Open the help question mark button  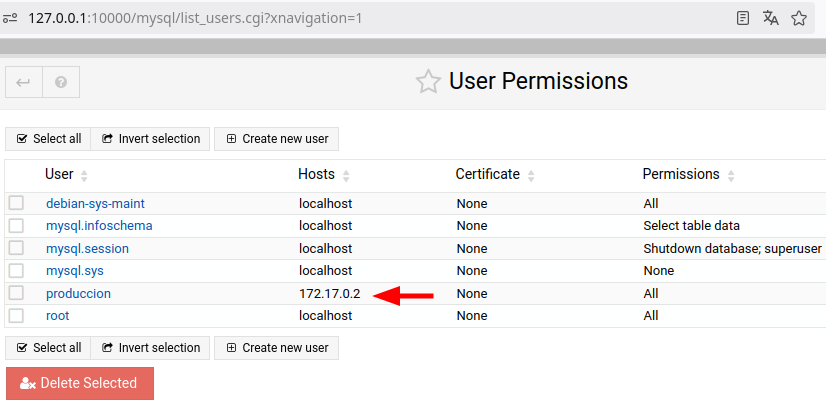click(61, 82)
